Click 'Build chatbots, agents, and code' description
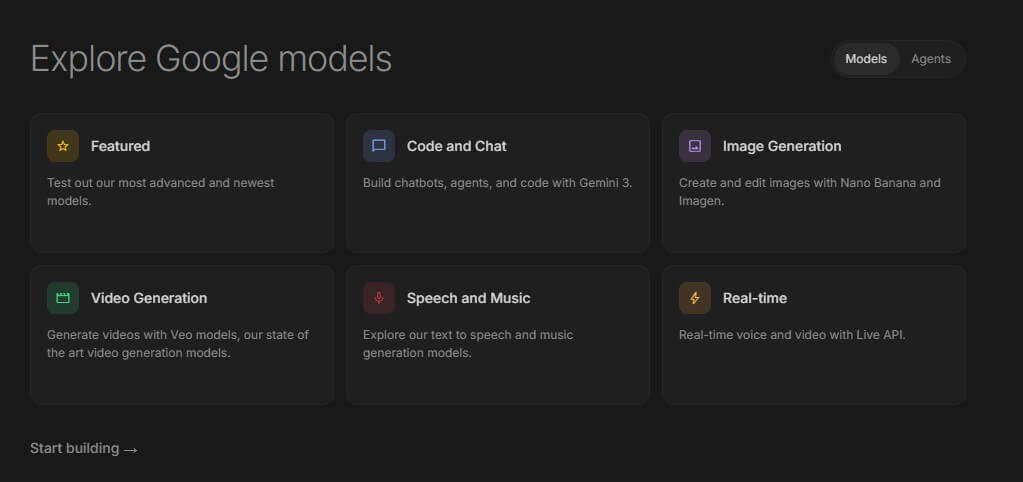Image resolution: width=1023 pixels, height=482 pixels. point(497,183)
